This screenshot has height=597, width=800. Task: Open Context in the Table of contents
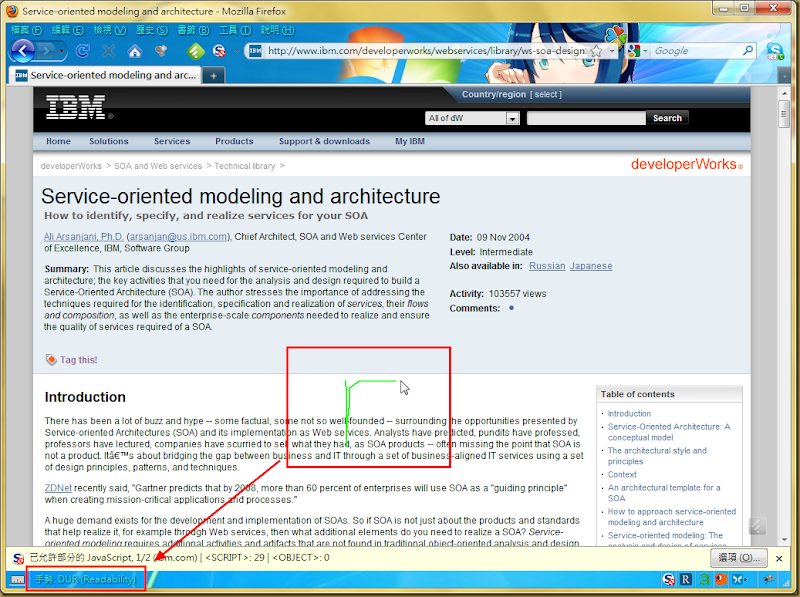(x=622, y=475)
